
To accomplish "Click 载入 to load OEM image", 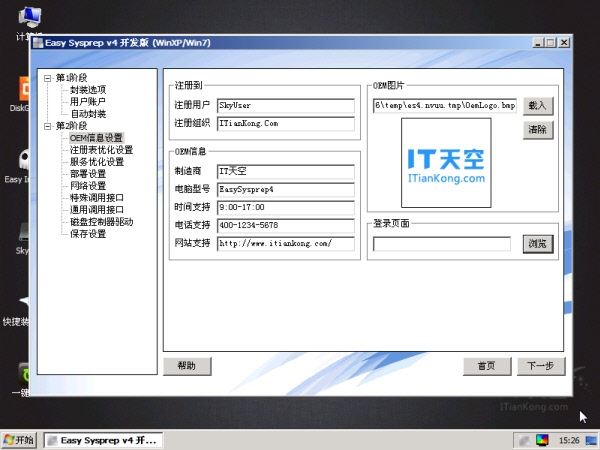I will pyautogui.click(x=538, y=106).
